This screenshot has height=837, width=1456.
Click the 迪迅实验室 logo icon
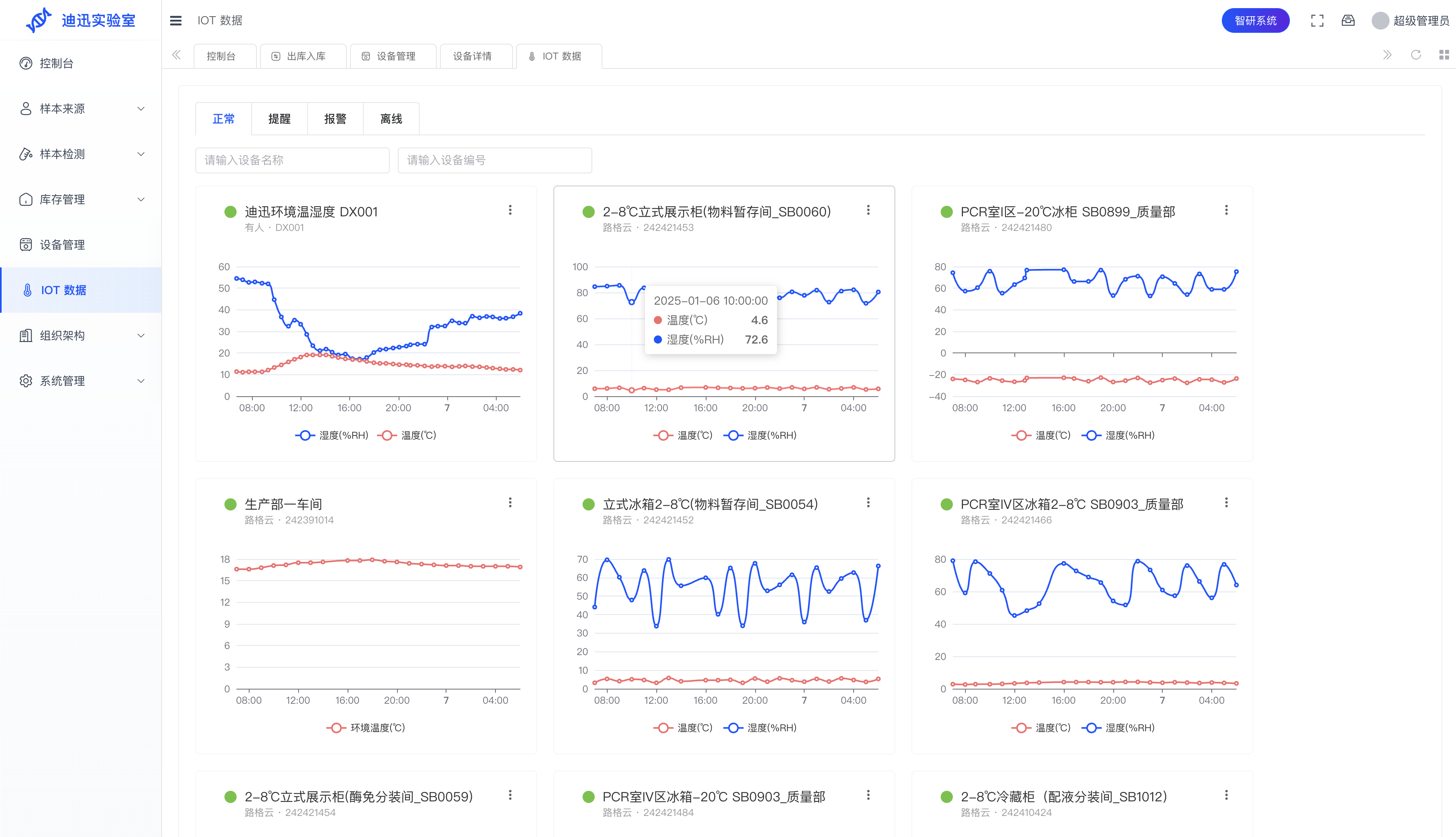(x=38, y=20)
